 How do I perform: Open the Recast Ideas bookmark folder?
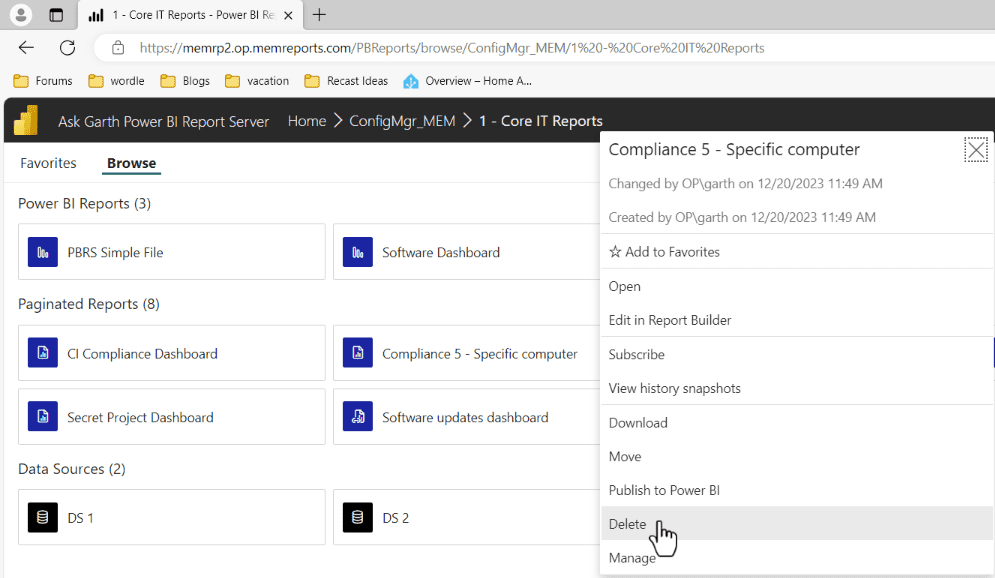(x=346, y=81)
